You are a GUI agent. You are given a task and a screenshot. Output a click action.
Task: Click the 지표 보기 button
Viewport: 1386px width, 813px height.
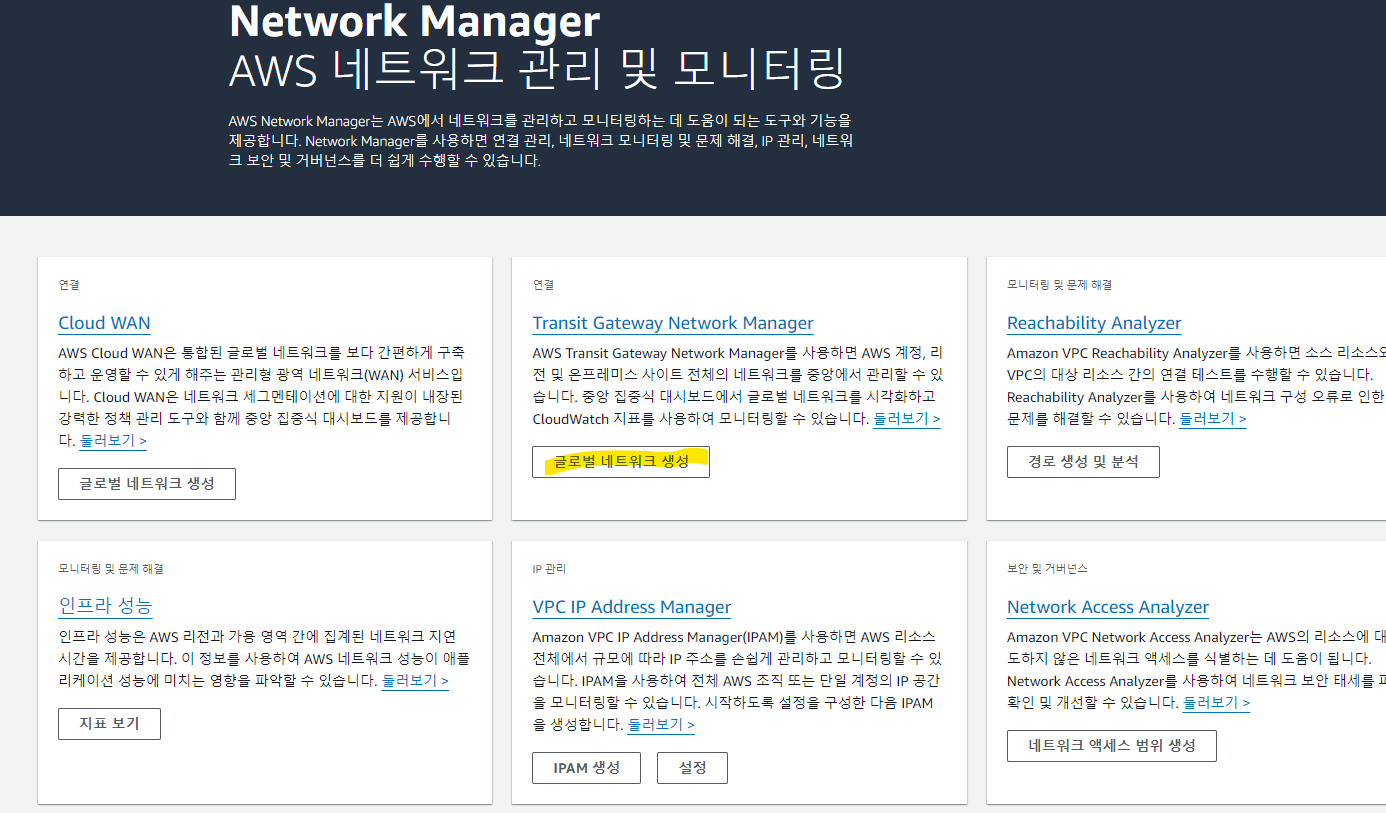pyautogui.click(x=109, y=723)
